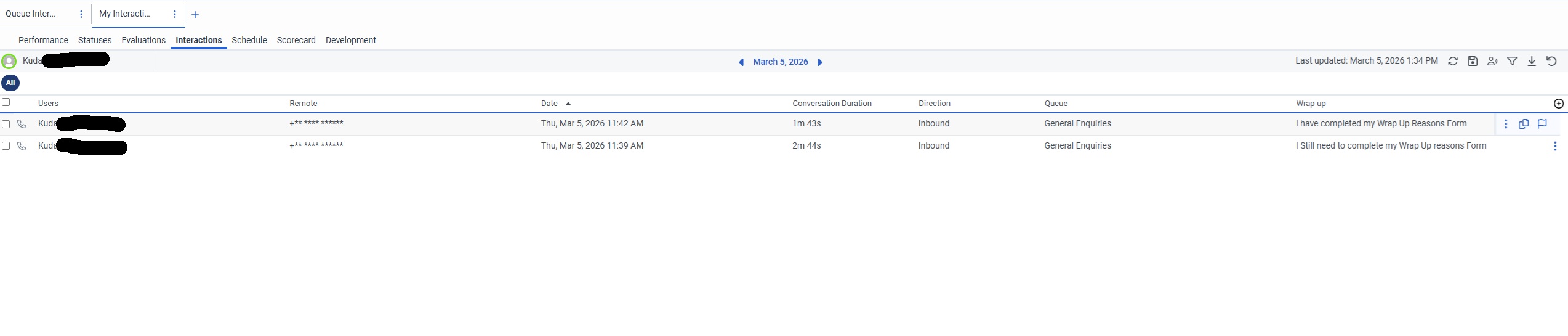Tick the select-all header checkbox

coord(6,102)
